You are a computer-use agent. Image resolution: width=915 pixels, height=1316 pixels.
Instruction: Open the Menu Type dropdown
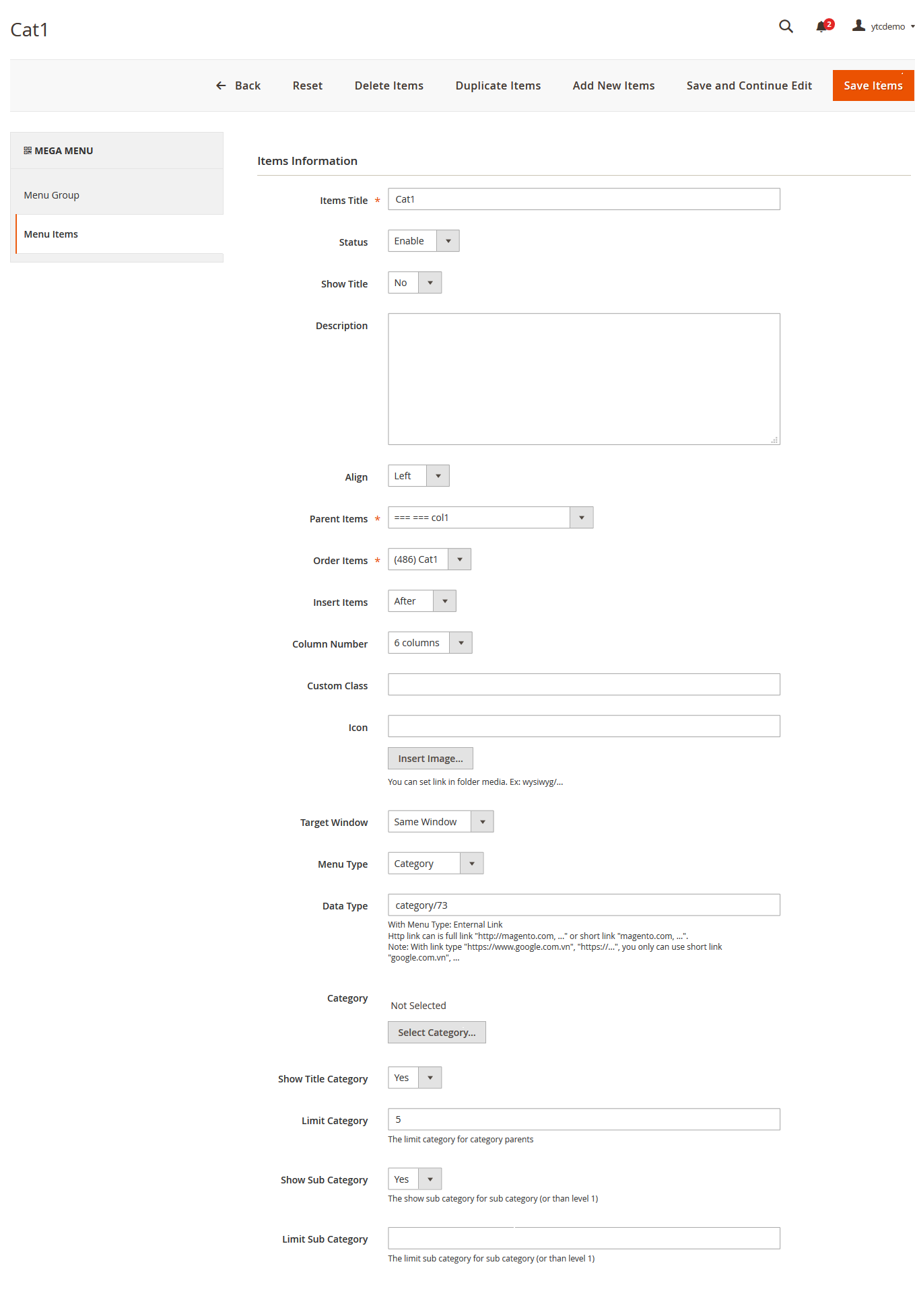tap(436, 864)
